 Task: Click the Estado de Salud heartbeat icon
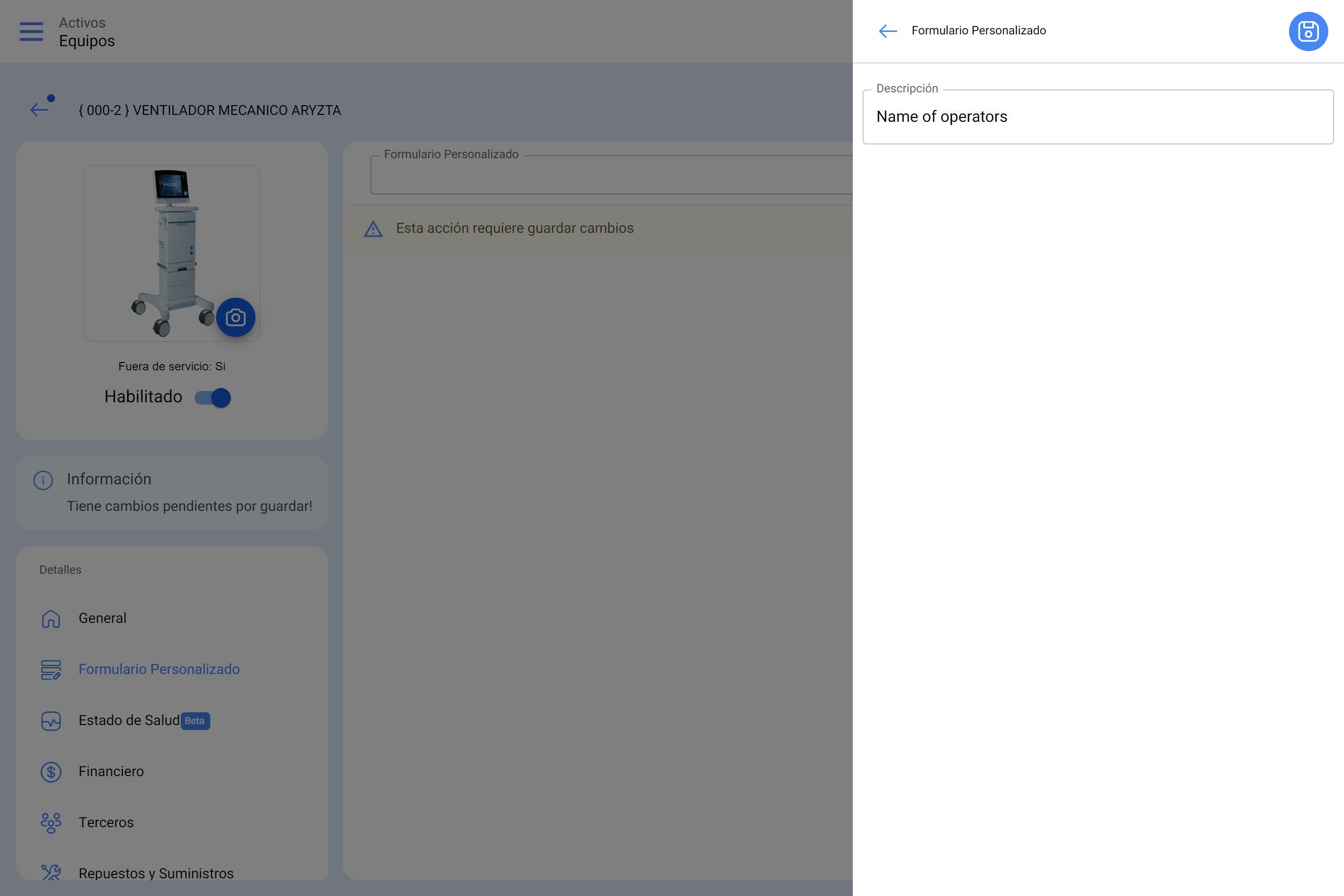pos(51,721)
